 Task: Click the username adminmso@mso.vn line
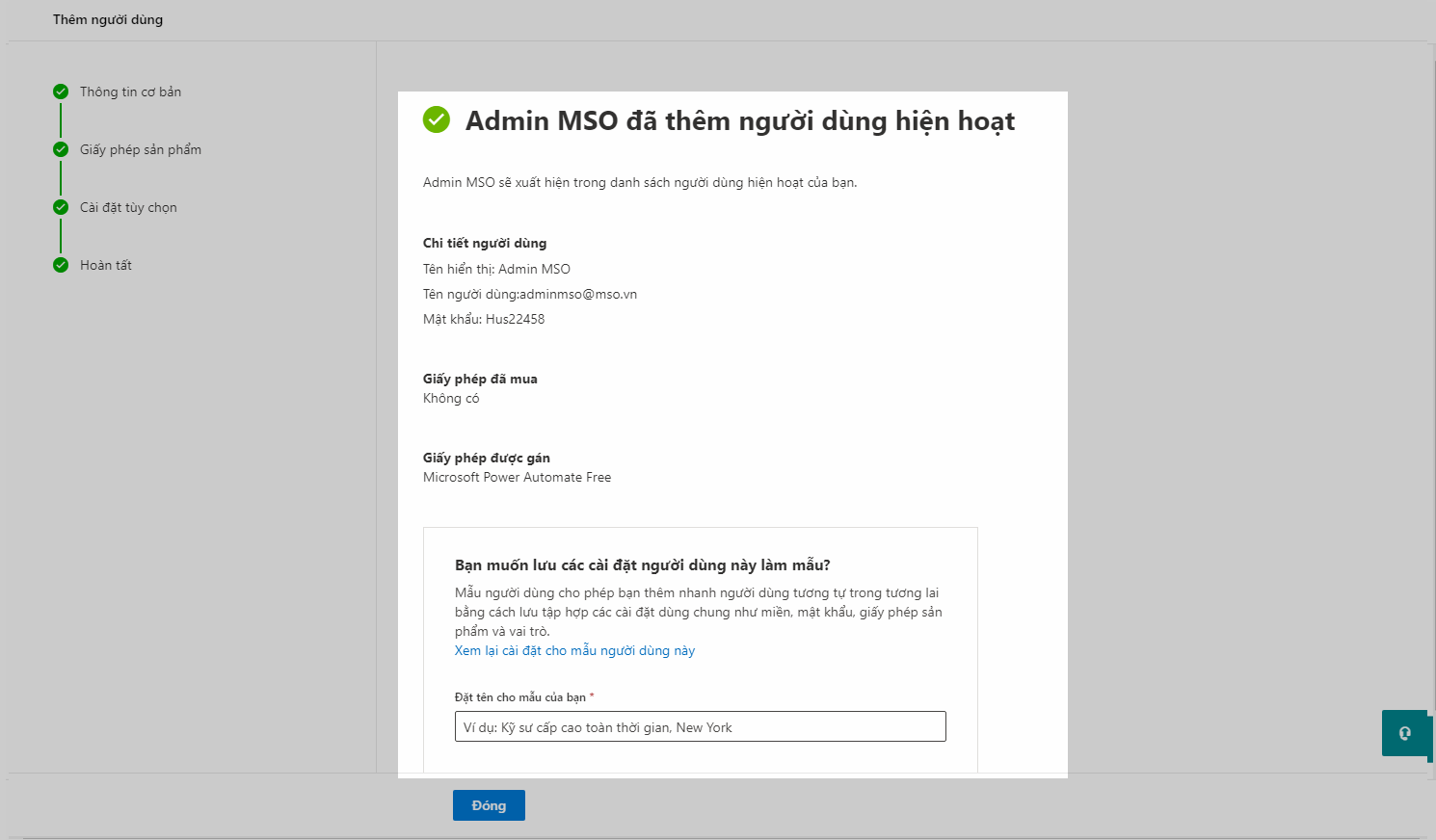click(x=530, y=295)
